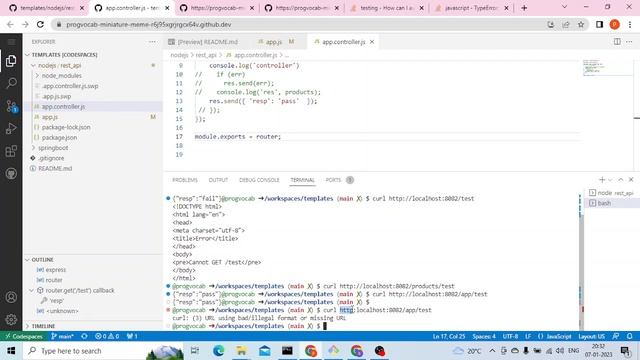This screenshot has height=360, width=640.
Task: Maximize the terminal panel size
Action: 620,180
